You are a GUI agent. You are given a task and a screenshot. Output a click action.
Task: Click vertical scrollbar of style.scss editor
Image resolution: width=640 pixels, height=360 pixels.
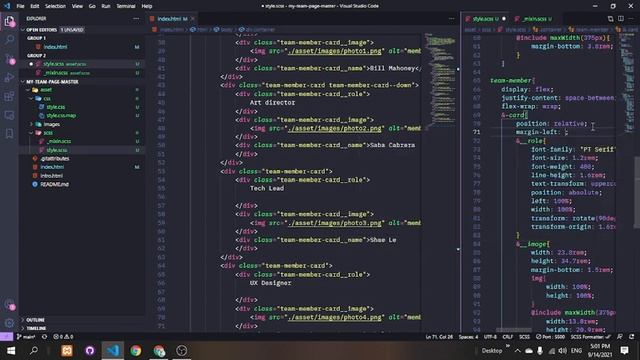[637, 192]
